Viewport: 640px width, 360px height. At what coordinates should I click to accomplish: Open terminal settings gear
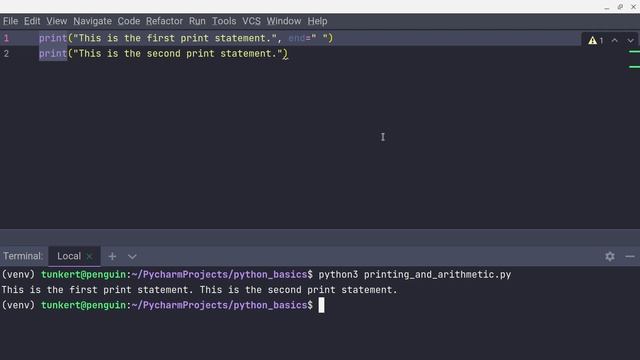(x=610, y=256)
